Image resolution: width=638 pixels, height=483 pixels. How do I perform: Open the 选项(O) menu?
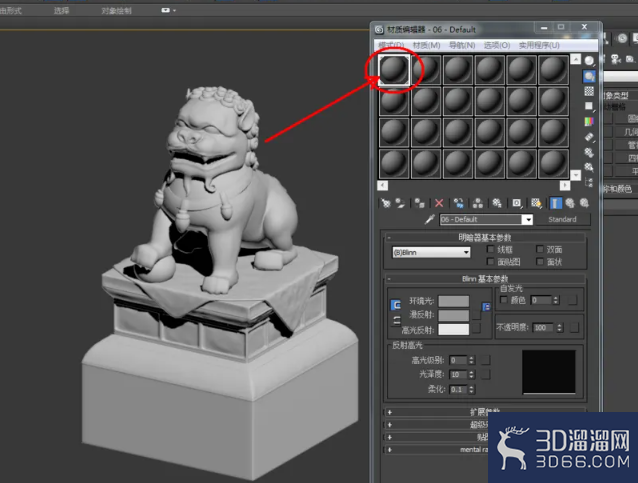[497, 45]
